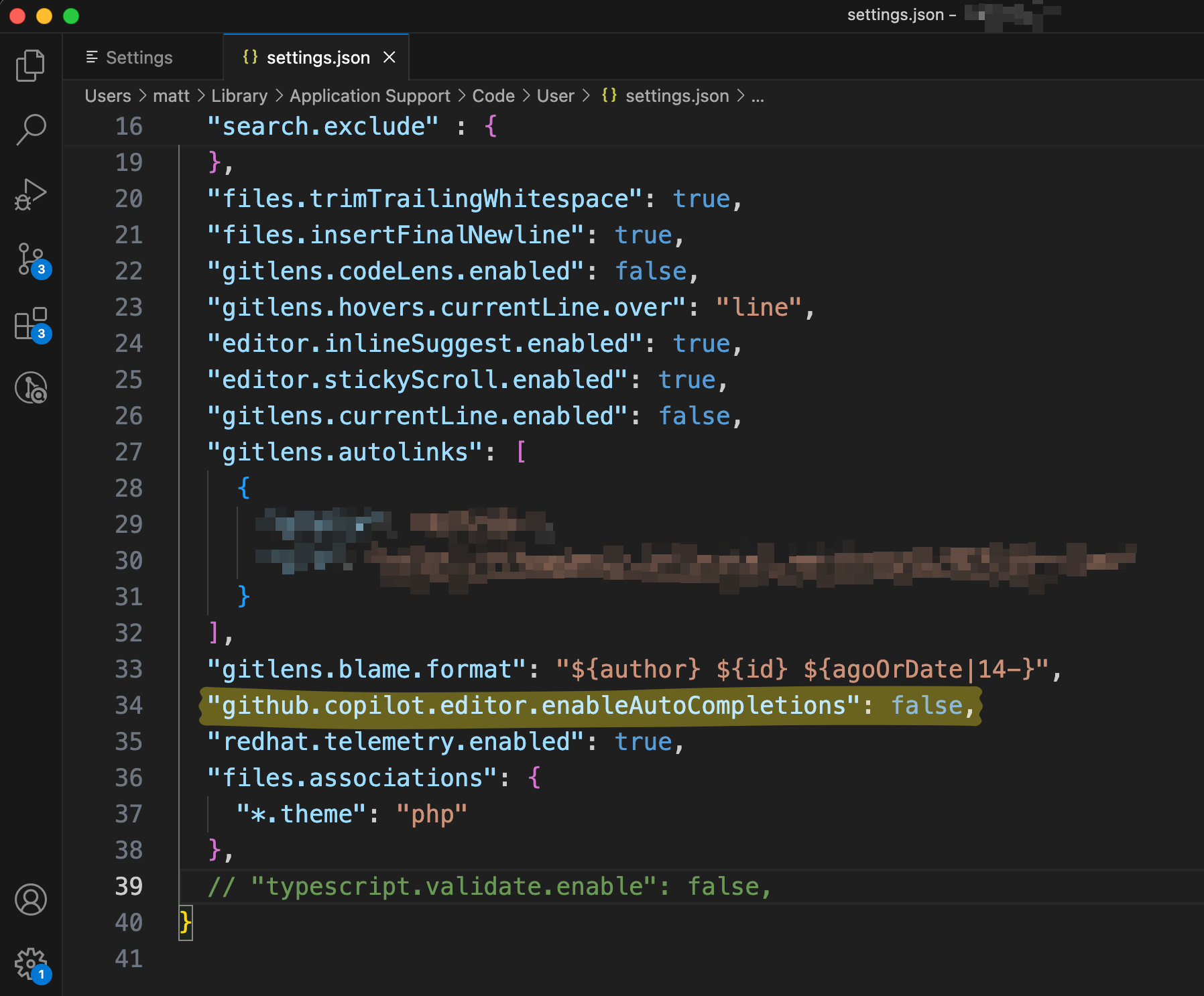Close the settings.json tab

tap(389, 58)
